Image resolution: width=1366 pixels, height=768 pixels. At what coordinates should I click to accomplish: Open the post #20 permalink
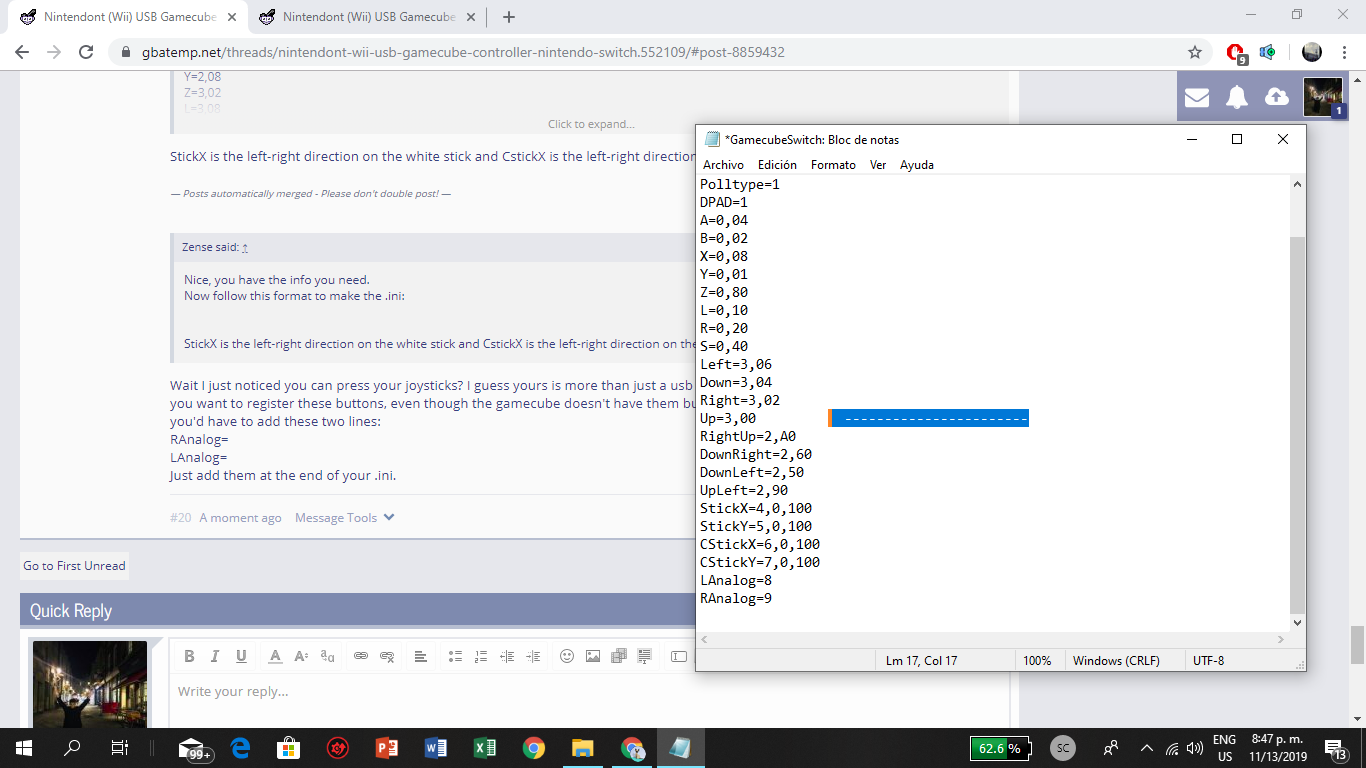click(x=180, y=518)
